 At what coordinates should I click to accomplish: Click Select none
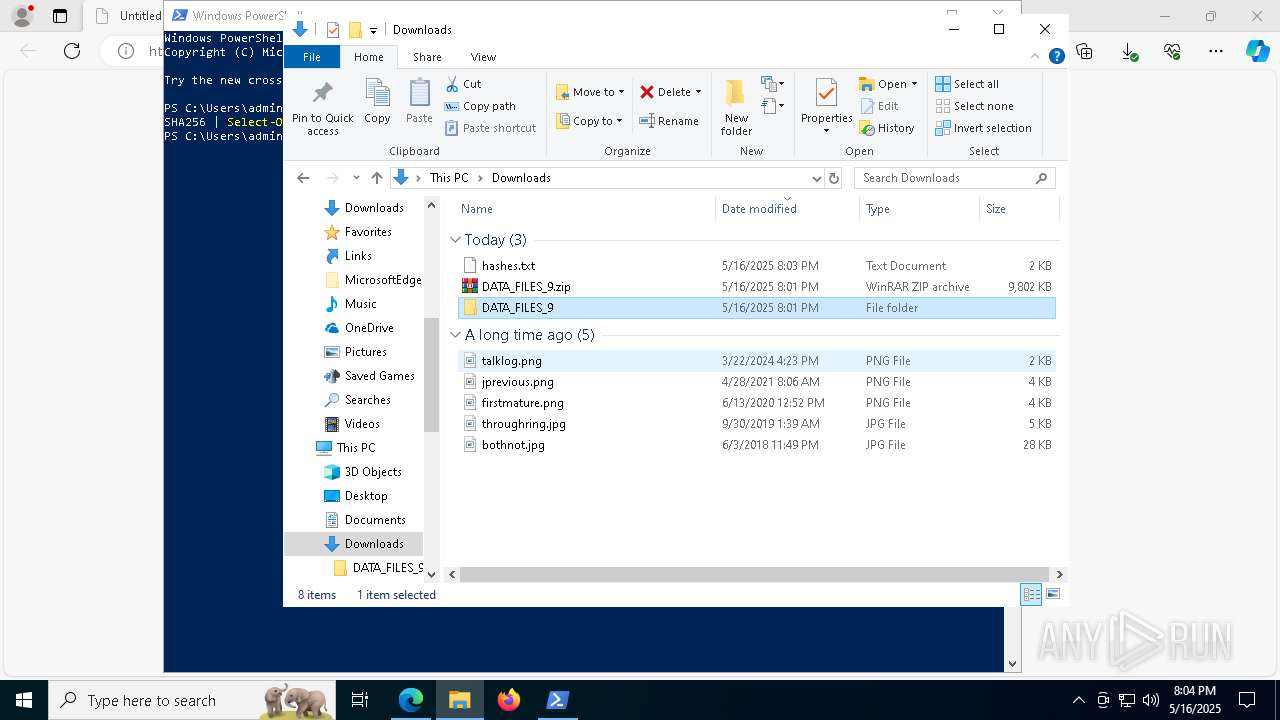pyautogui.click(x=974, y=106)
